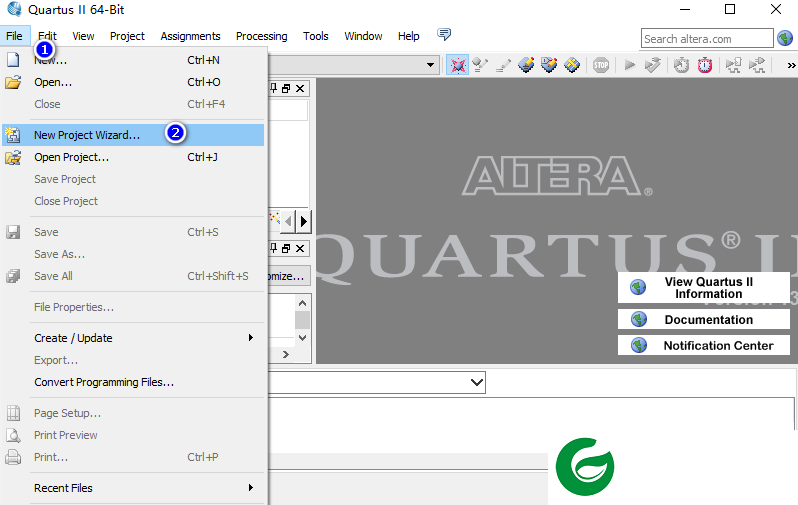Click the Documentation button
This screenshot has width=798, height=505.
pos(704,319)
